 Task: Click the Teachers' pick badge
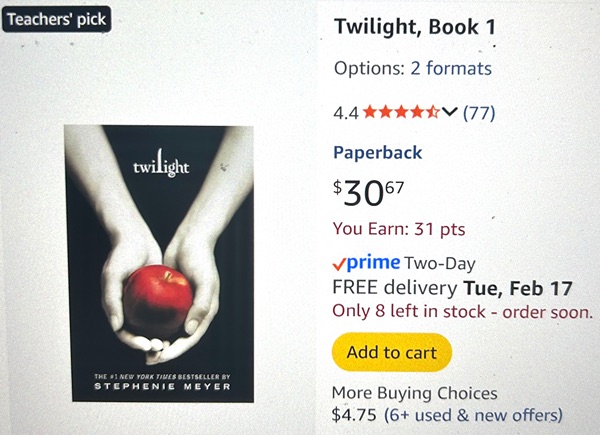point(55,18)
